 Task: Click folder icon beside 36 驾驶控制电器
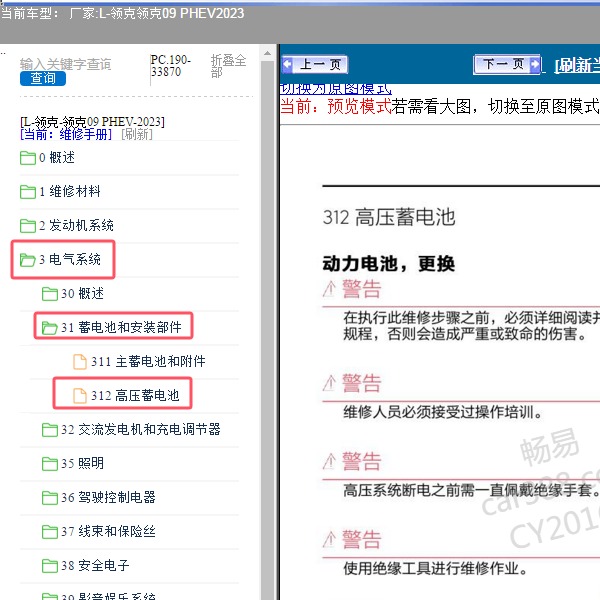point(50,498)
